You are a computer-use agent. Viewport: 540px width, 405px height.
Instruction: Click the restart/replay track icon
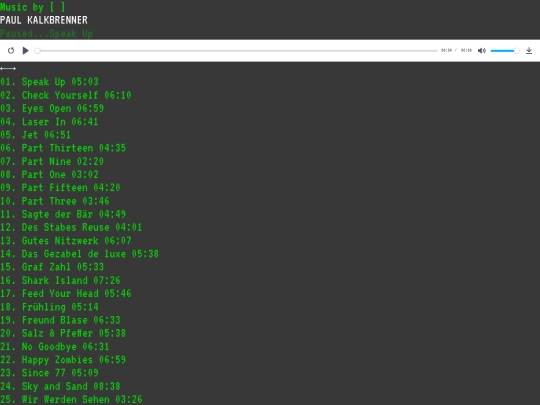(x=11, y=51)
